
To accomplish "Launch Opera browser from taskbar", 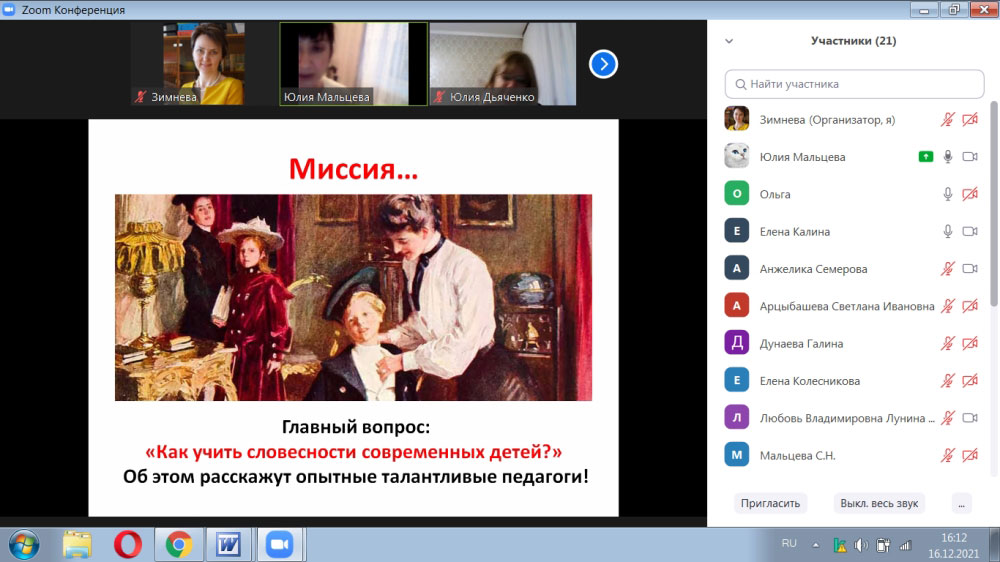I will tap(128, 545).
